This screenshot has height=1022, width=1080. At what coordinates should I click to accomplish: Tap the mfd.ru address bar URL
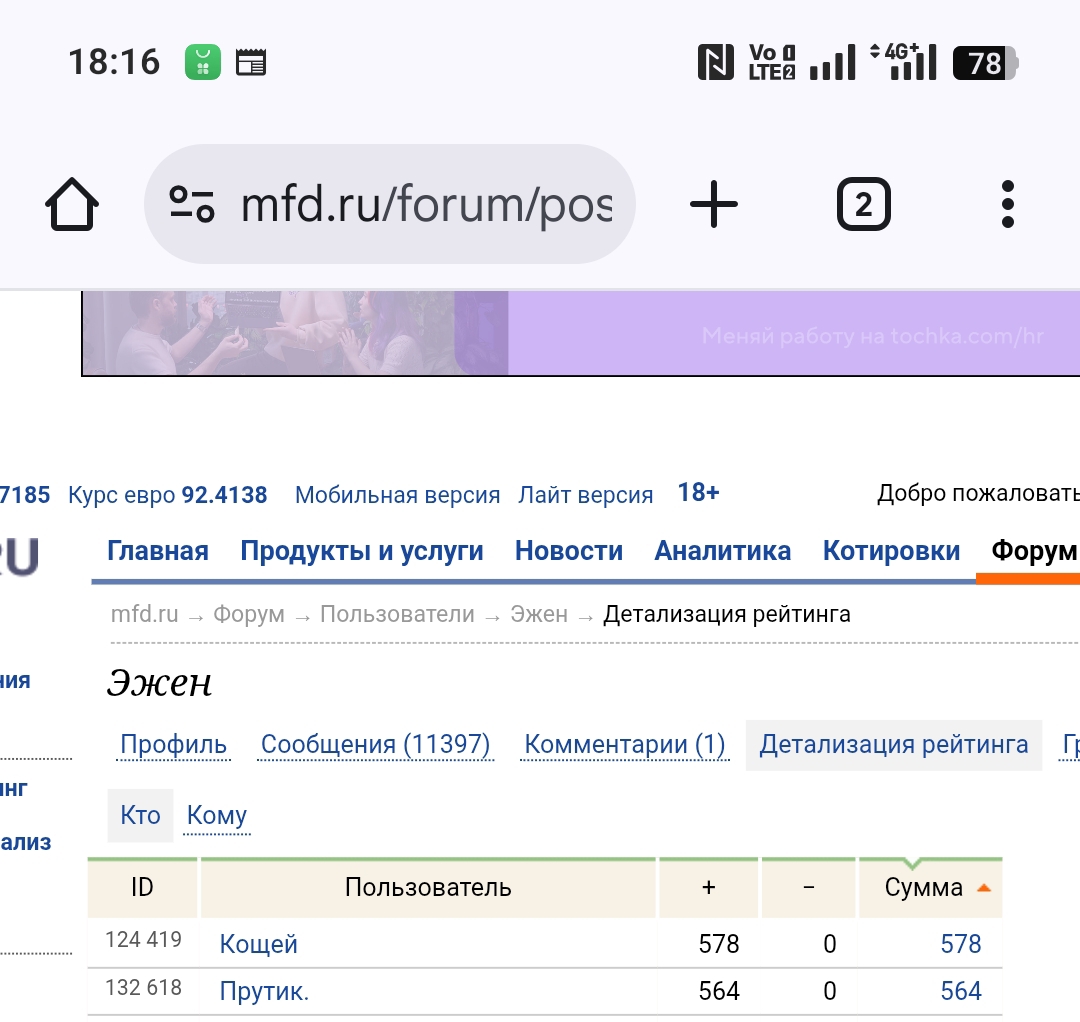click(425, 205)
